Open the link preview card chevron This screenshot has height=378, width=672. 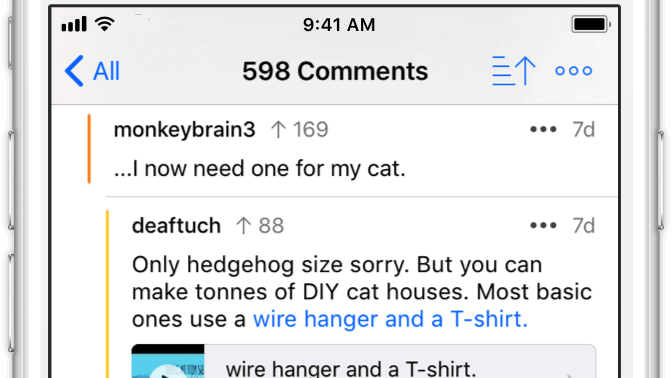[570, 375]
